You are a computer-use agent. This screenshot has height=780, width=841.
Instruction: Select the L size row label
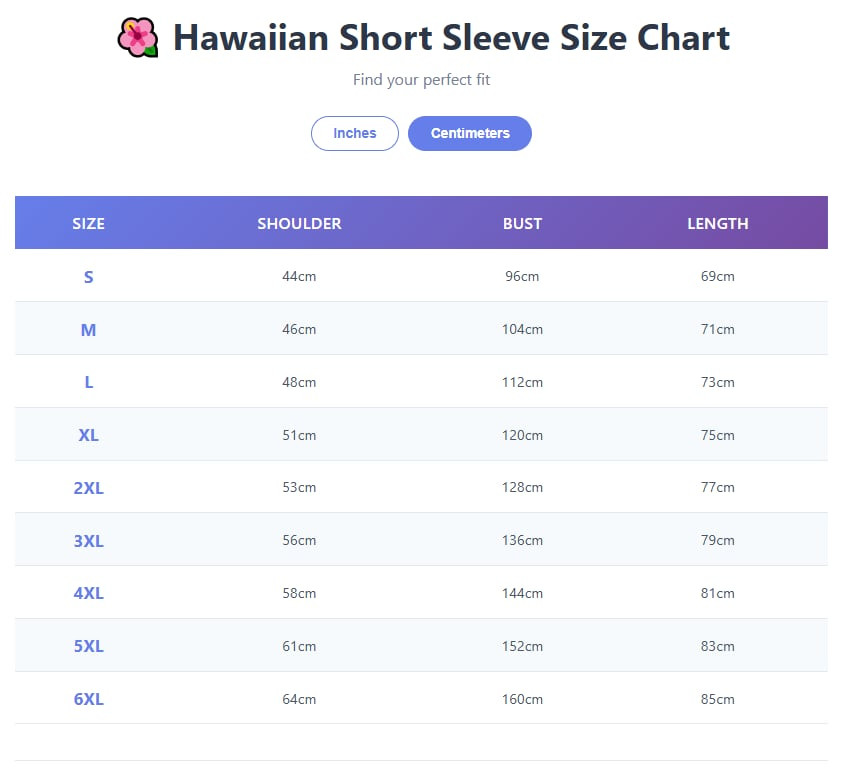click(88, 382)
